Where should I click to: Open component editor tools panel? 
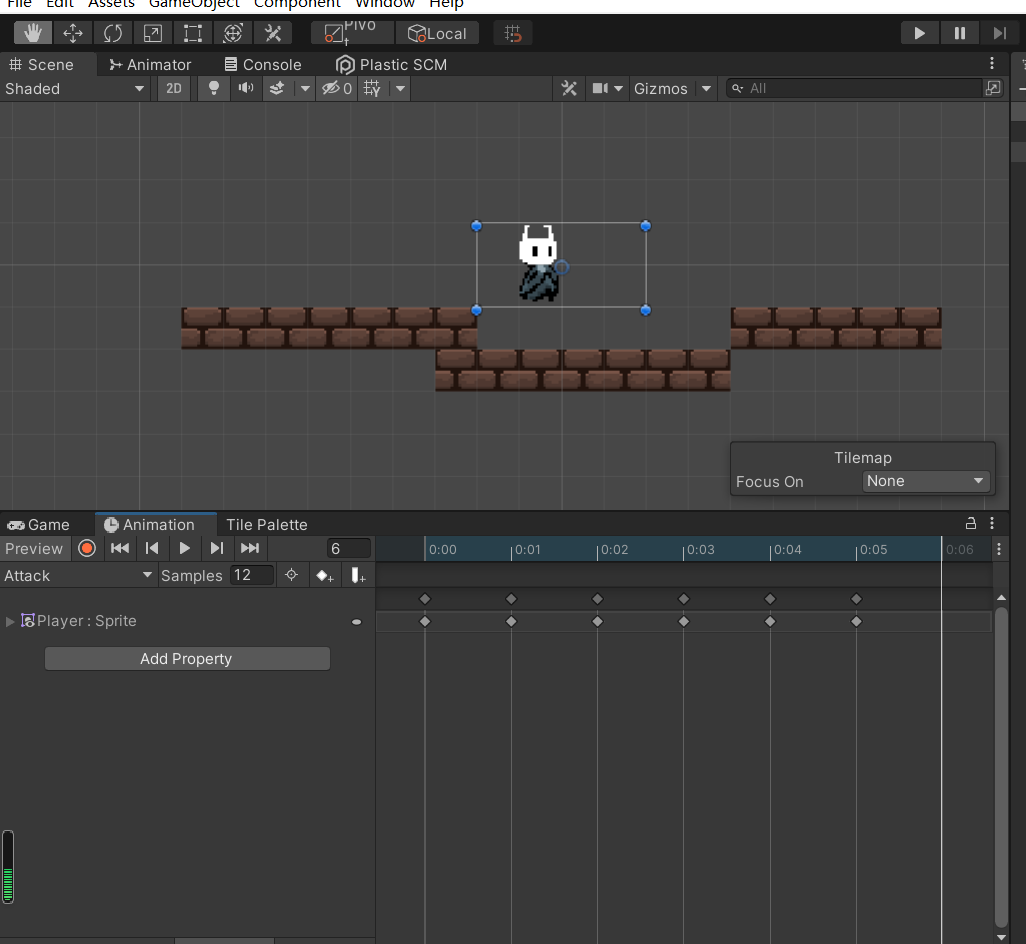click(569, 88)
